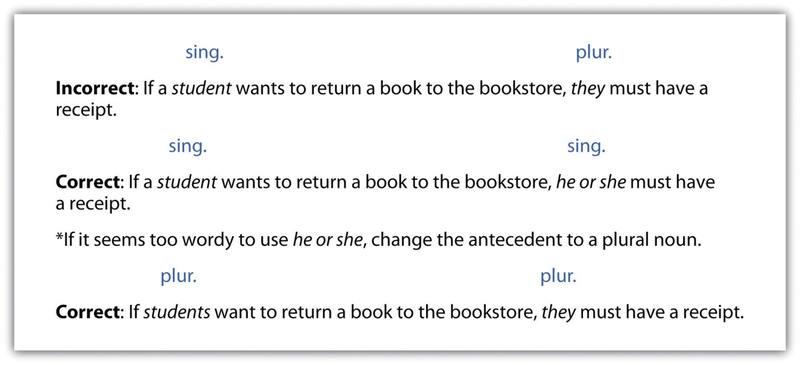This screenshot has width=800, height=365.
Task: Click the asterisk starting the note line
Action: pos(59,238)
